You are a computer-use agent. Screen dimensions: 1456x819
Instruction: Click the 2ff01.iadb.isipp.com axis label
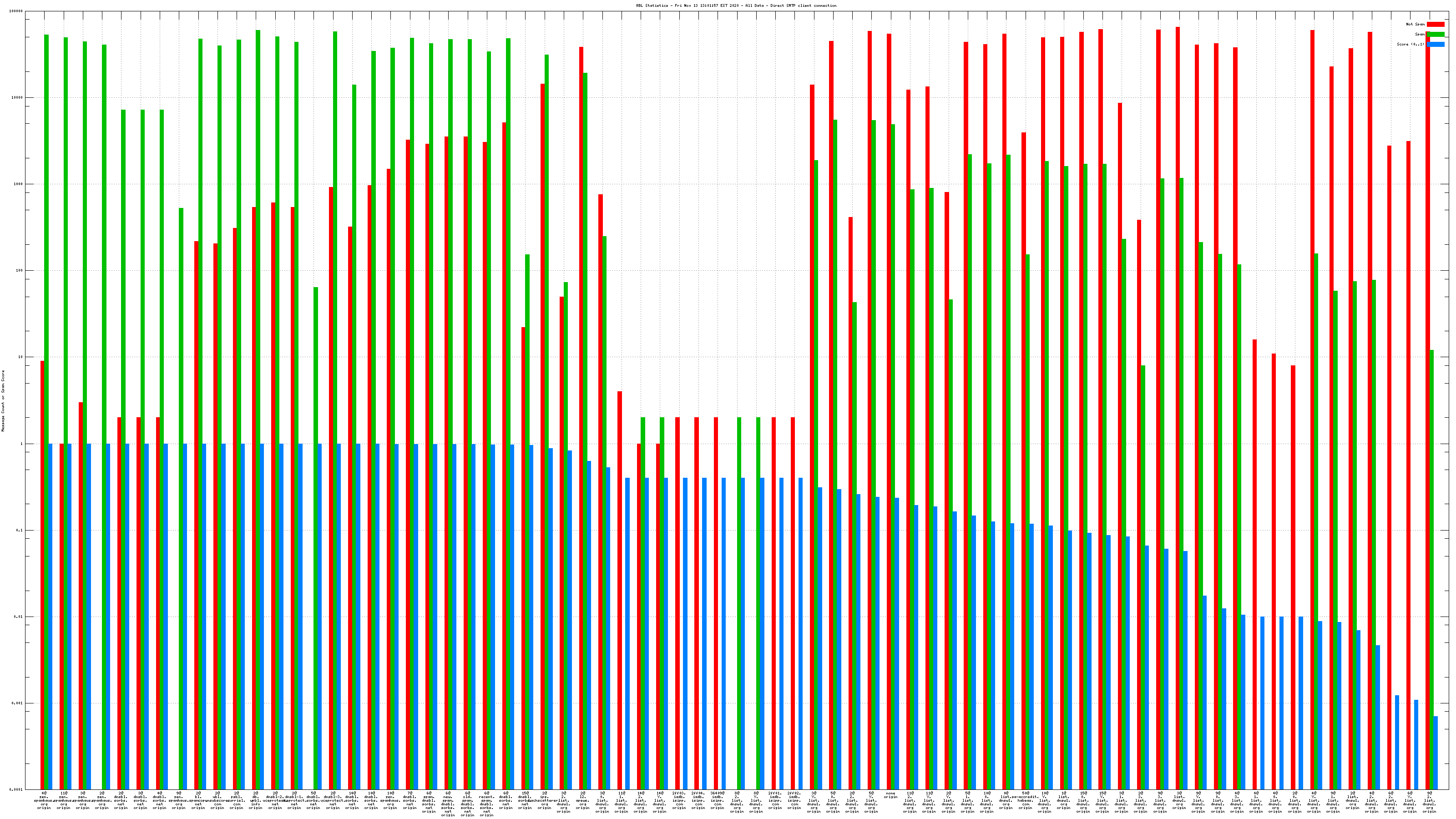click(775, 800)
